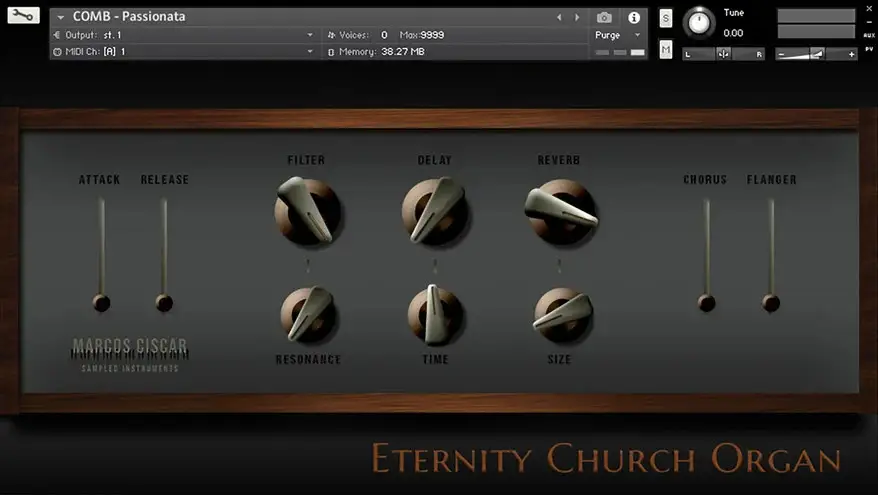This screenshot has width=878, height=495.
Task: Click the RESONANCE knob
Action: point(309,314)
